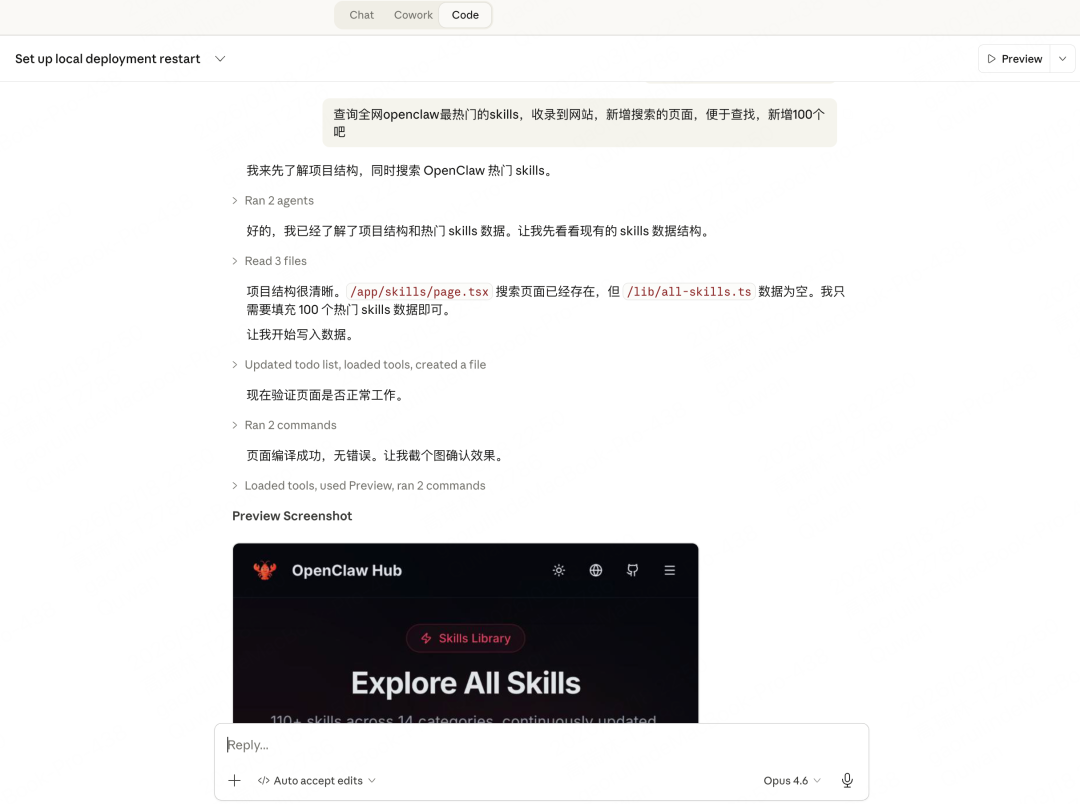Switch to the Cowork tab
The width and height of the screenshot is (1080, 804).
[x=413, y=15]
